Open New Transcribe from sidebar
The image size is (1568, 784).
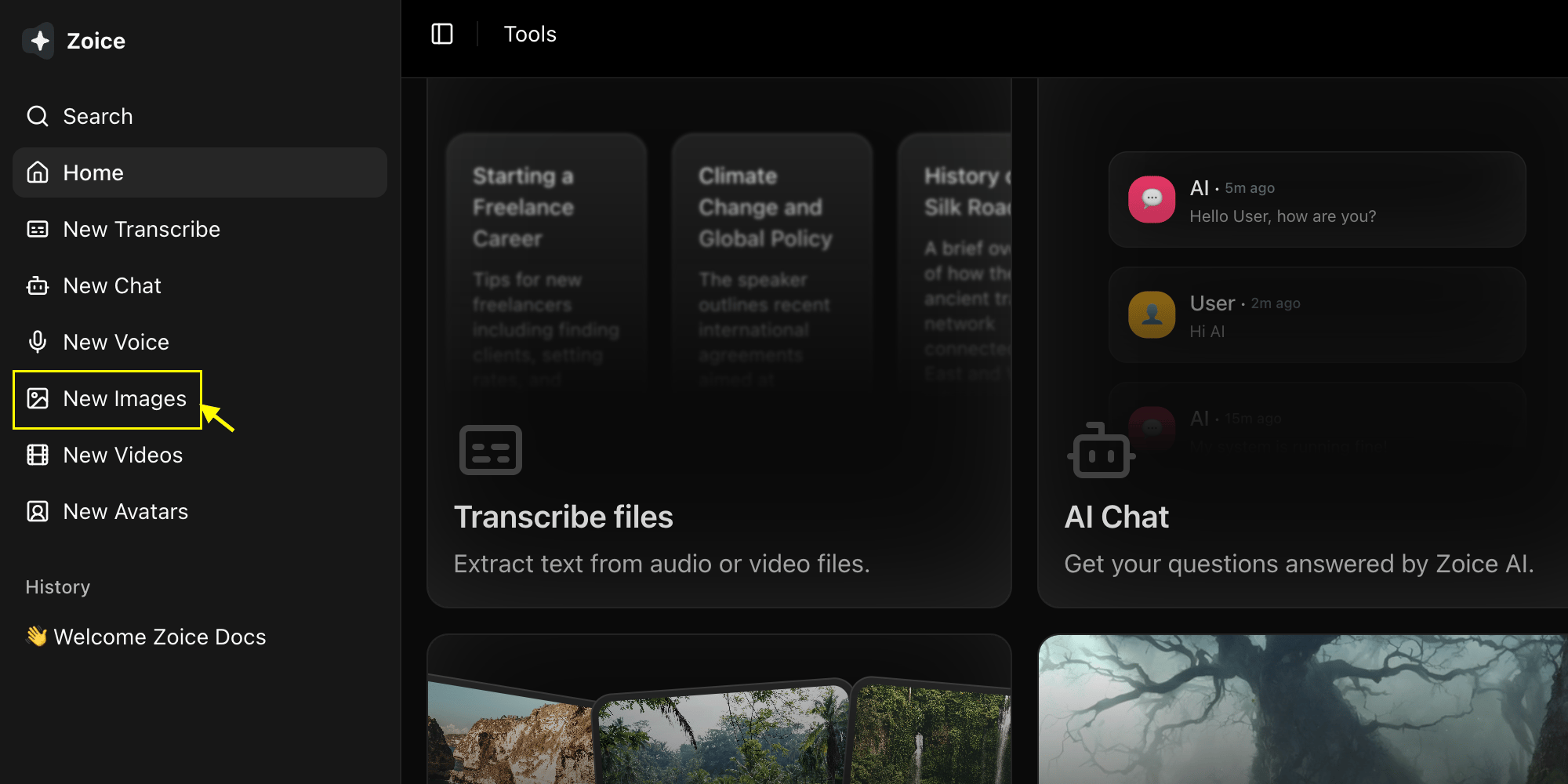[x=200, y=229]
